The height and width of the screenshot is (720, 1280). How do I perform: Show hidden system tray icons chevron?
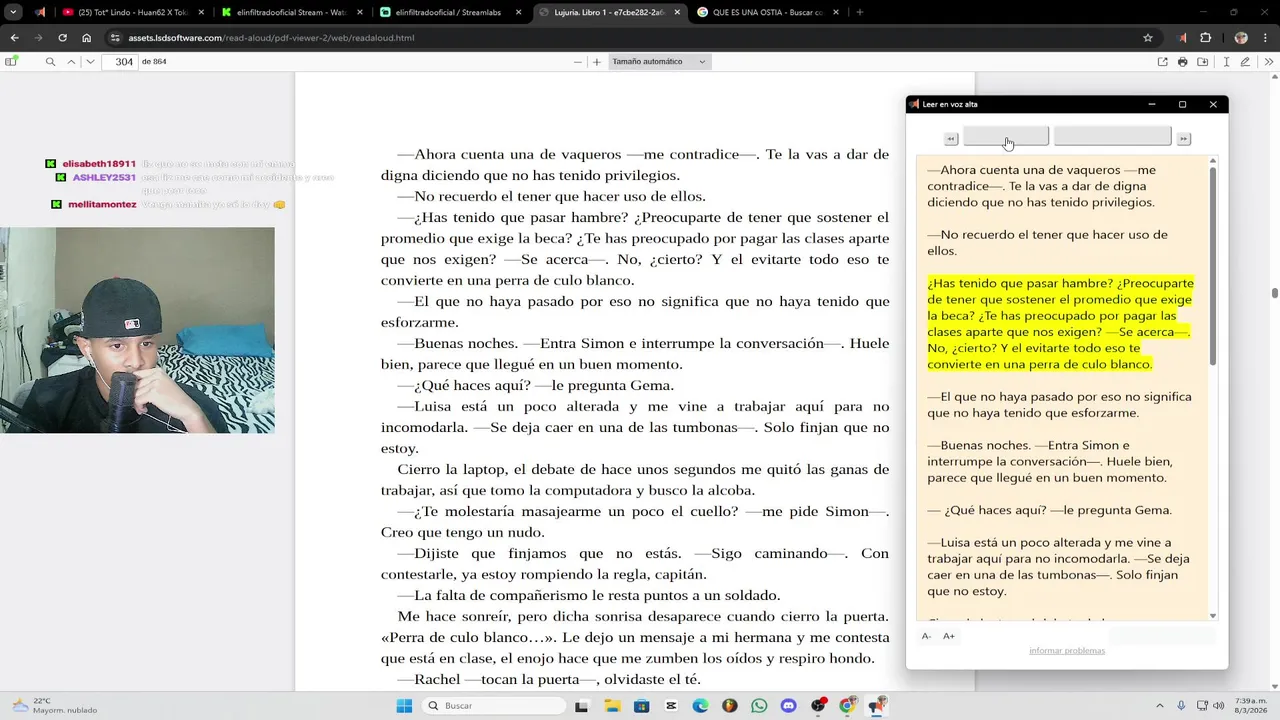point(1160,706)
